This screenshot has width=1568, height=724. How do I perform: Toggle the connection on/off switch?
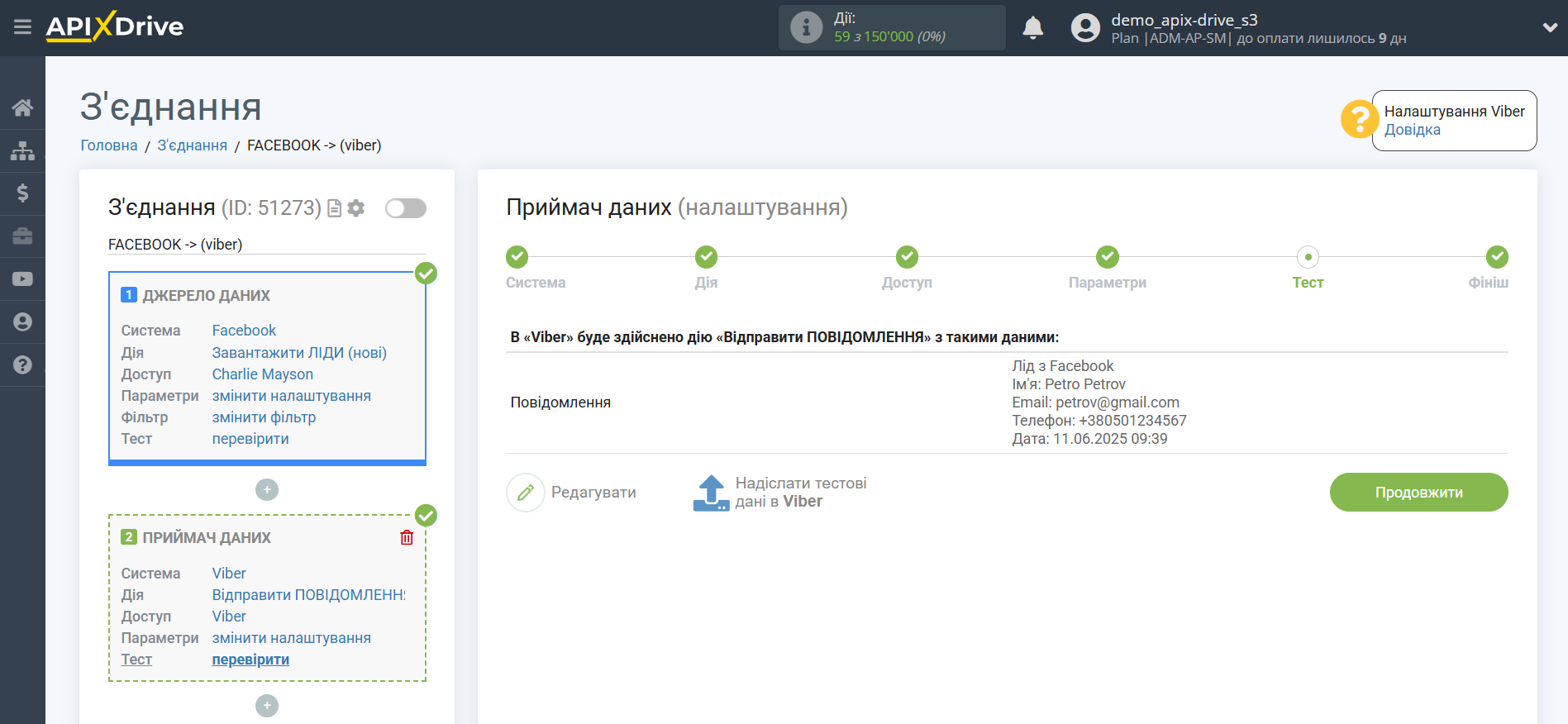tap(406, 208)
